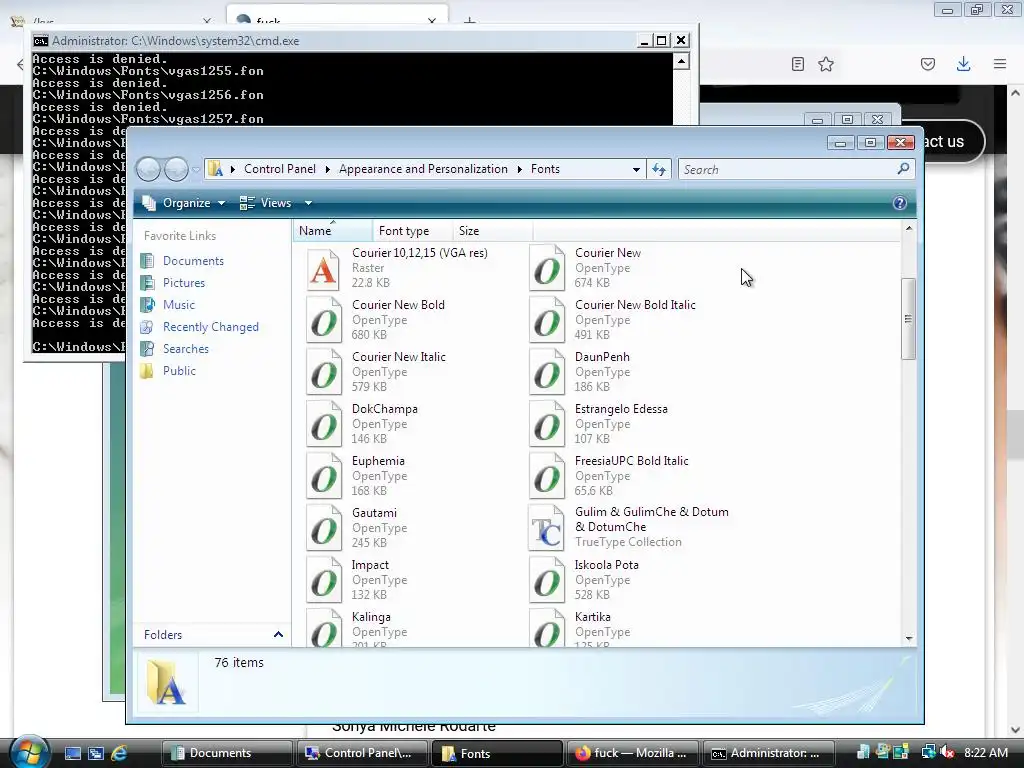The image size is (1024, 768).
Task: Click the refresh button next to address bar
Action: (659, 169)
